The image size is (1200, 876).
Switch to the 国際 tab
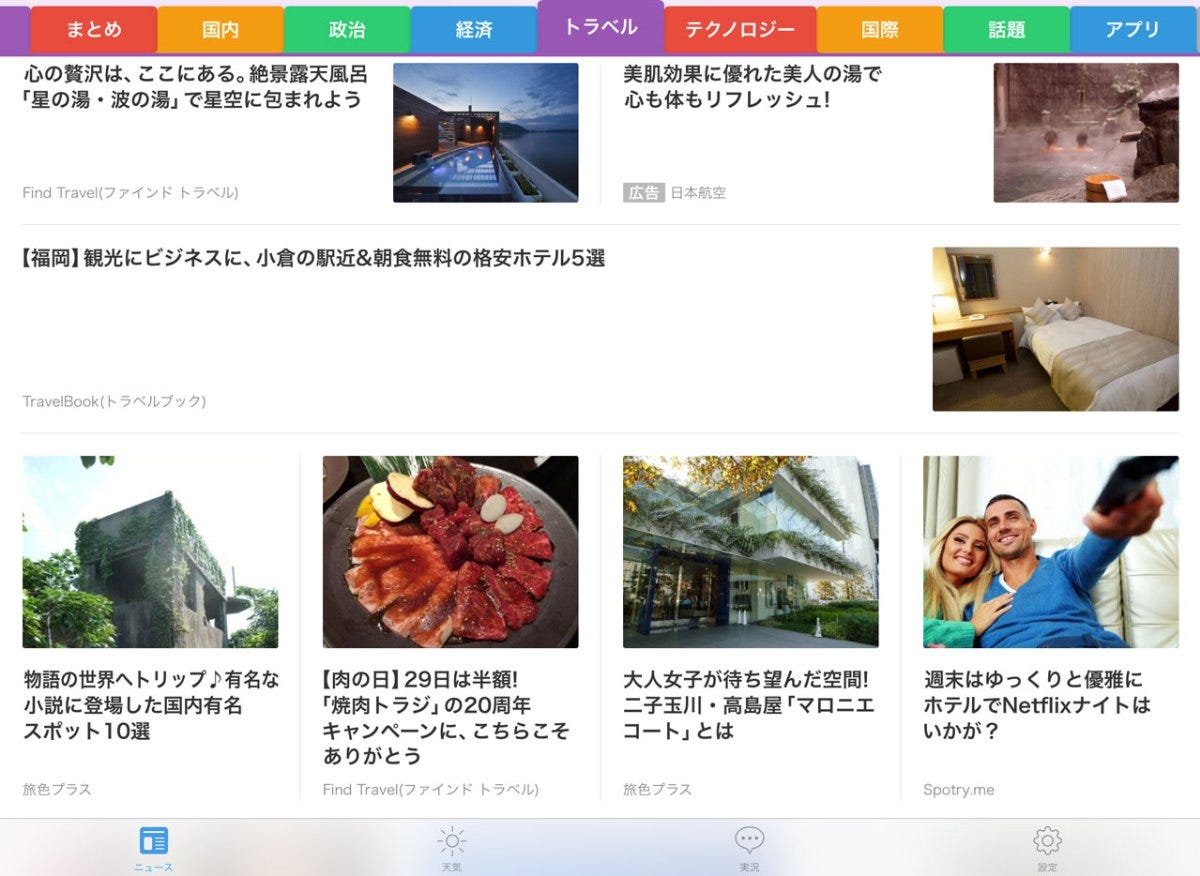(x=880, y=30)
